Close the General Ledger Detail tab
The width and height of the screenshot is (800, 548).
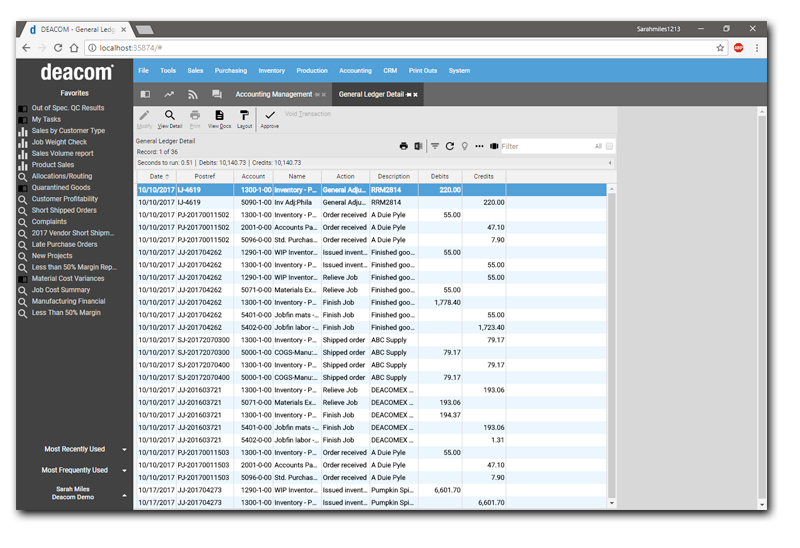[x=415, y=95]
